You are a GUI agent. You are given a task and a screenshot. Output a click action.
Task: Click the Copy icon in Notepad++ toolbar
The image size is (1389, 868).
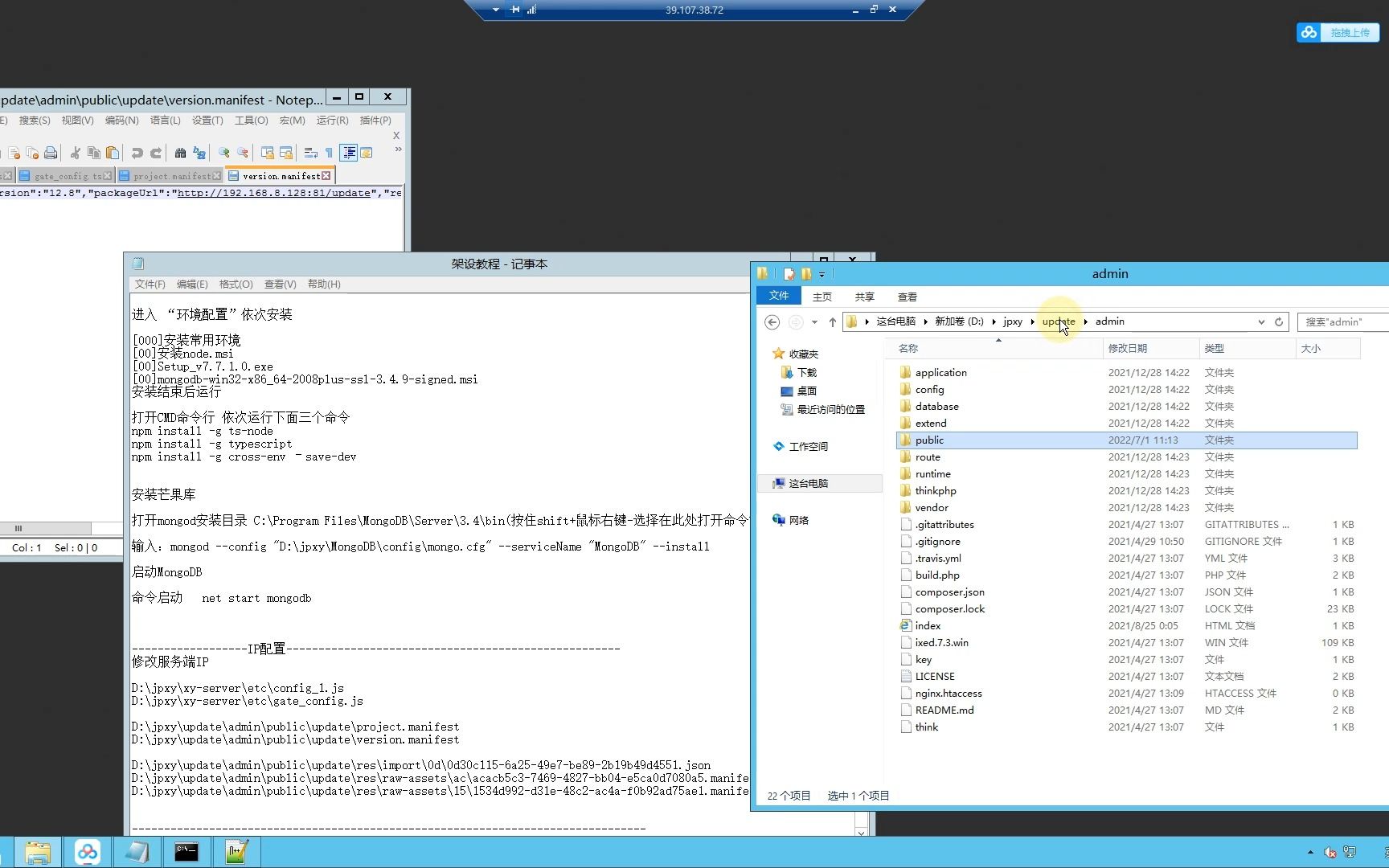tap(94, 153)
